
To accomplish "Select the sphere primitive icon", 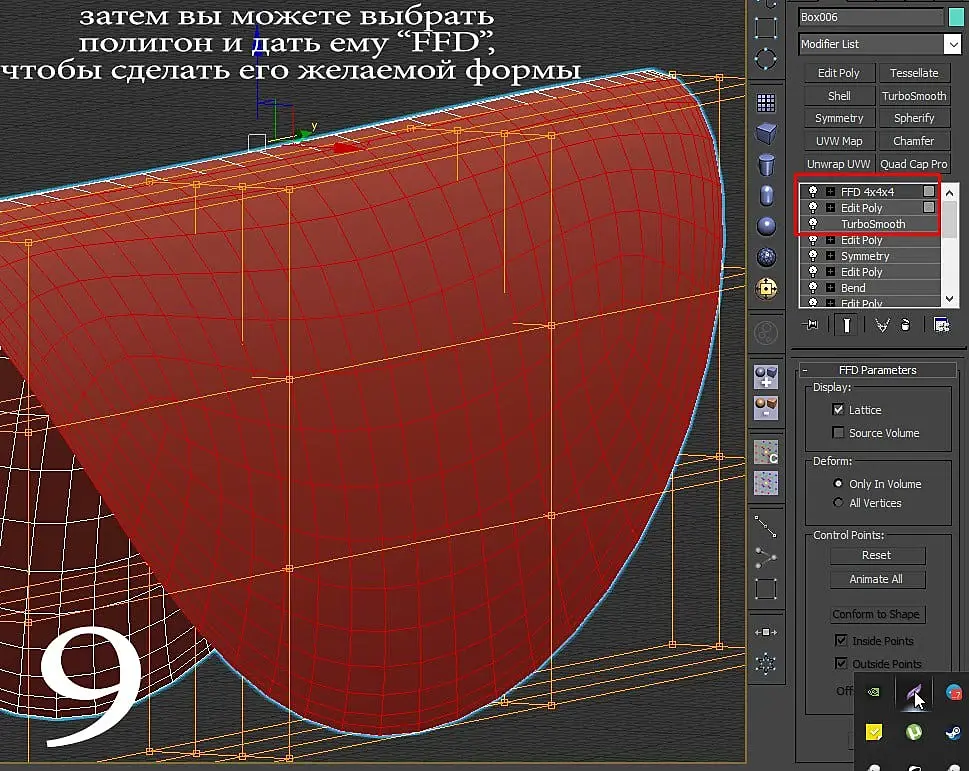I will click(x=766, y=226).
